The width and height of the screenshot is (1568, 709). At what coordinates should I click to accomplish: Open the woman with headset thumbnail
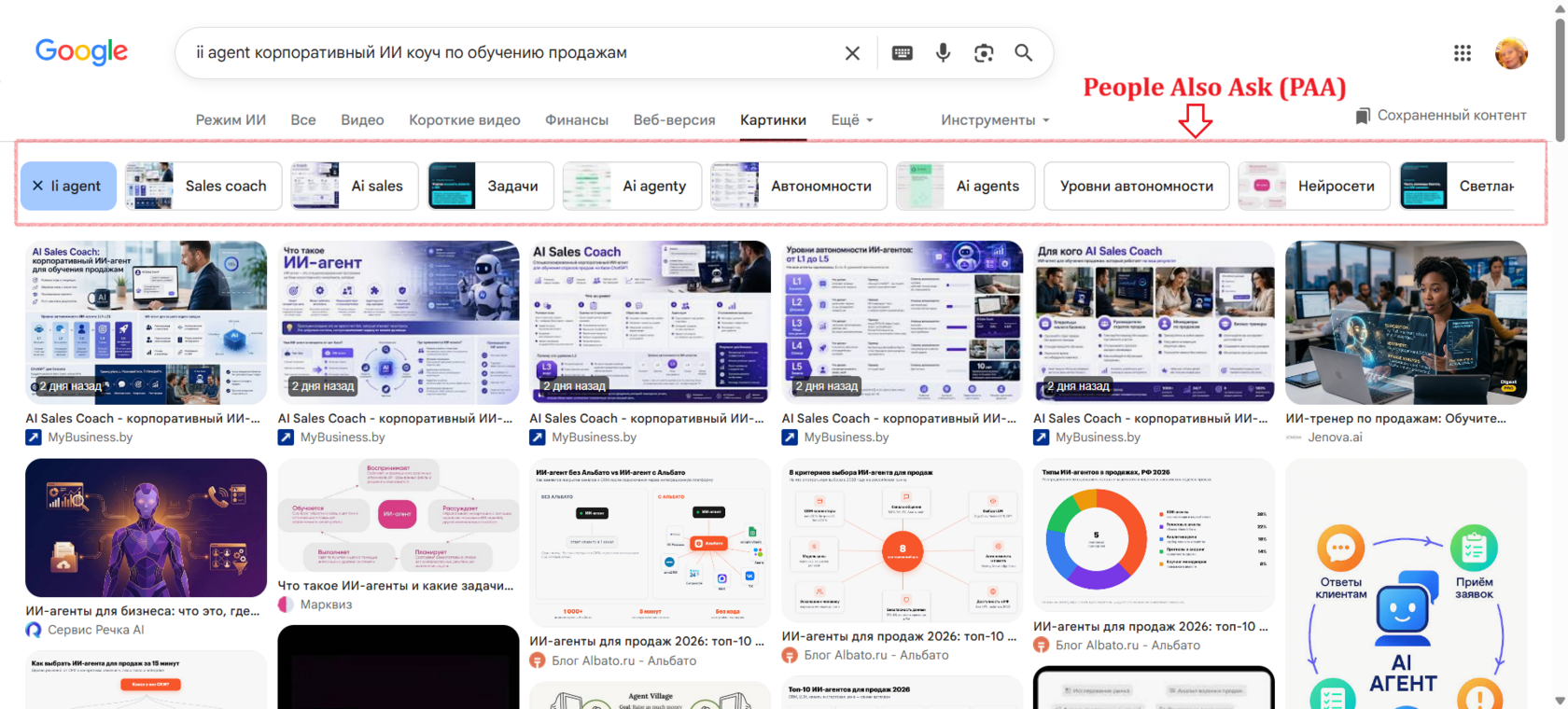[x=1406, y=323]
